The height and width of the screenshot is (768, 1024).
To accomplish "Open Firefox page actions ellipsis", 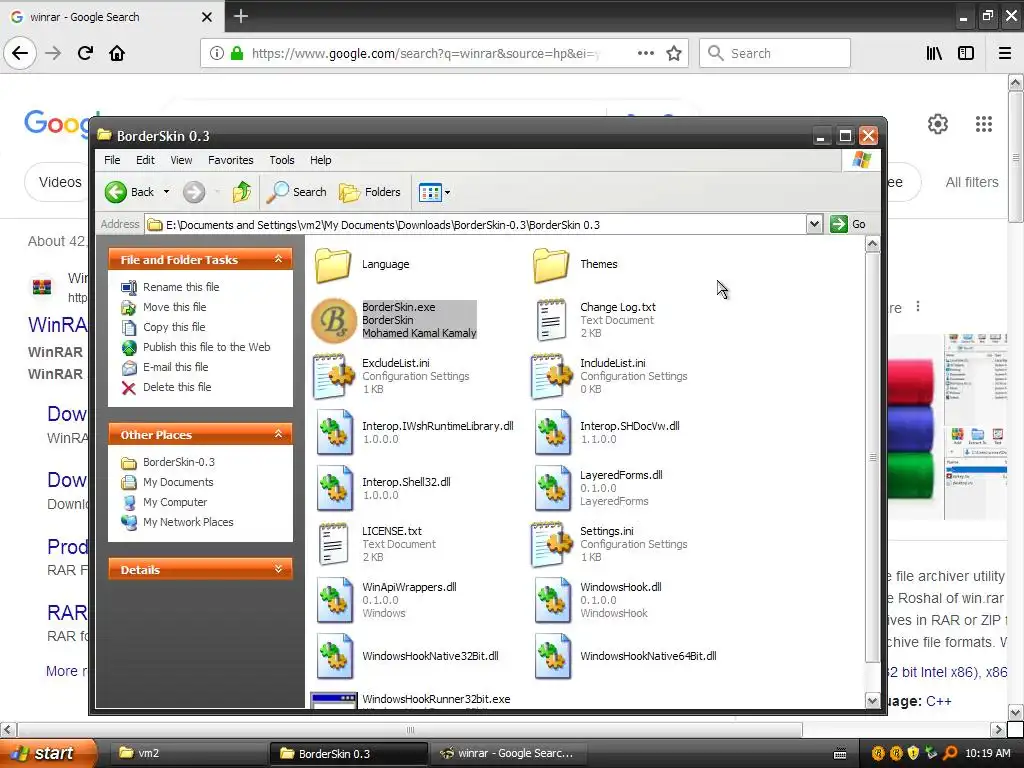I will click(646, 54).
